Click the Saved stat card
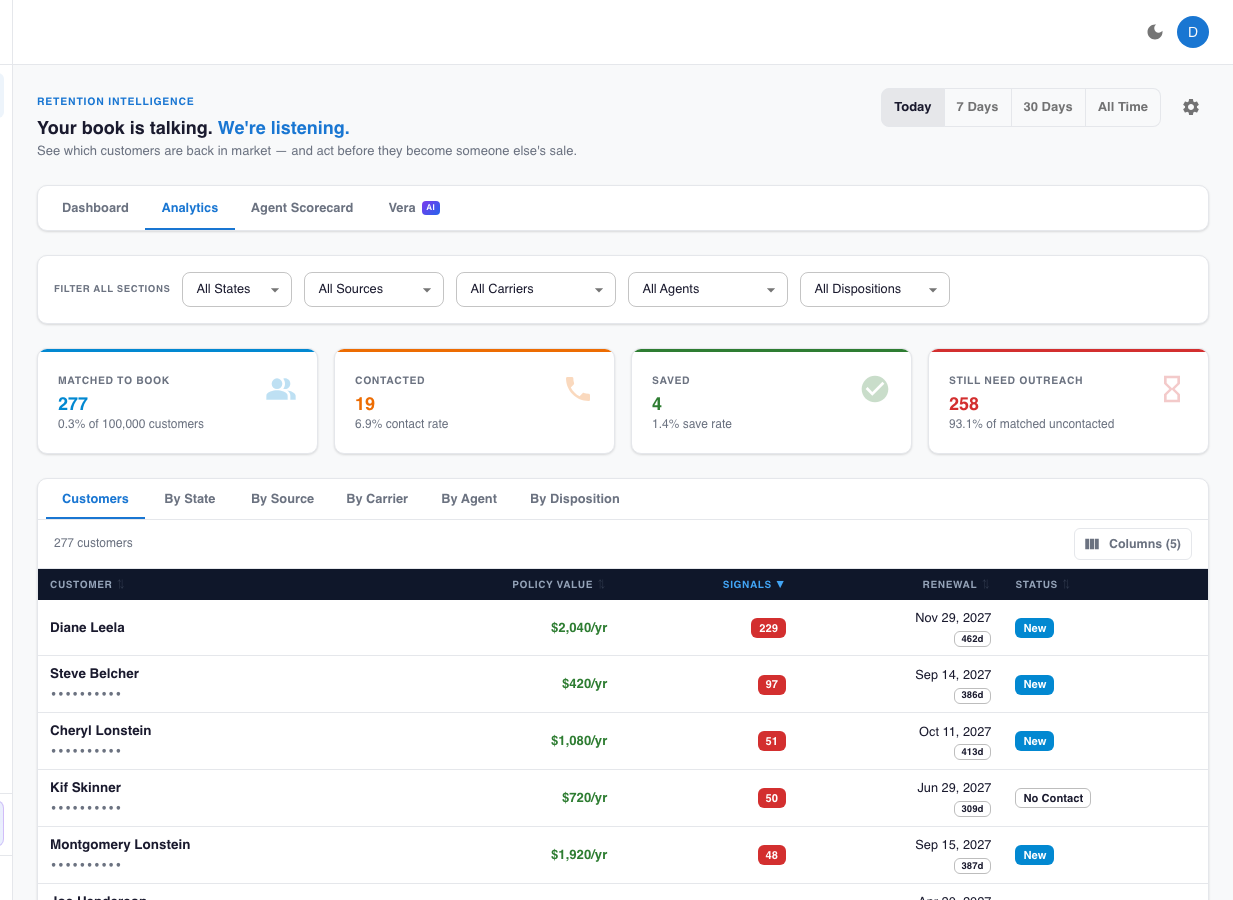This screenshot has width=1233, height=900. coord(771,401)
